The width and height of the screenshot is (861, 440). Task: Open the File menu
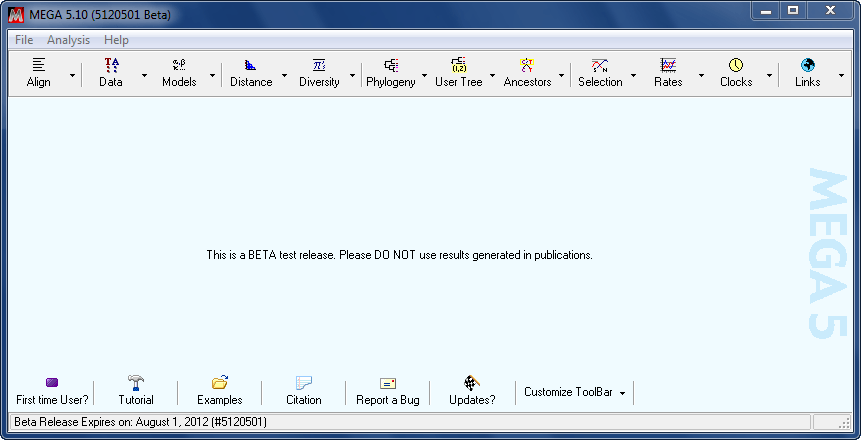(24, 40)
